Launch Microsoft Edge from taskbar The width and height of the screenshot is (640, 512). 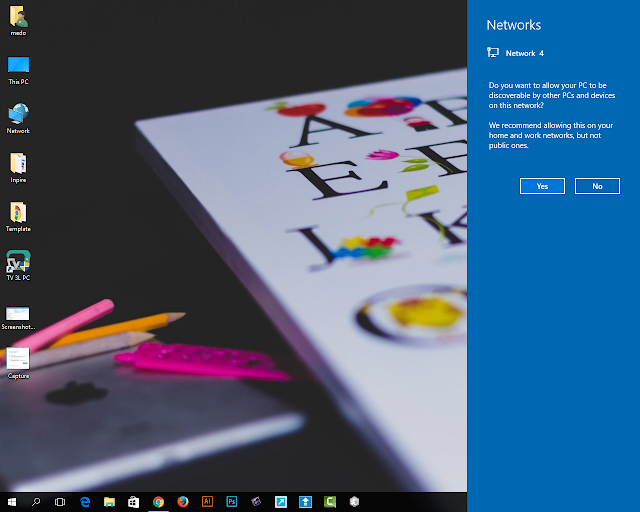[x=85, y=502]
